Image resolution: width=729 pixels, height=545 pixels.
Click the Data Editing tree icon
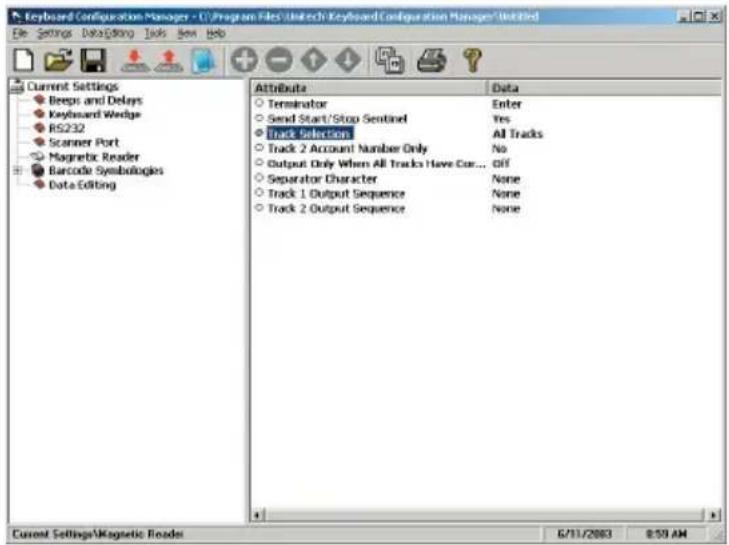point(40,184)
